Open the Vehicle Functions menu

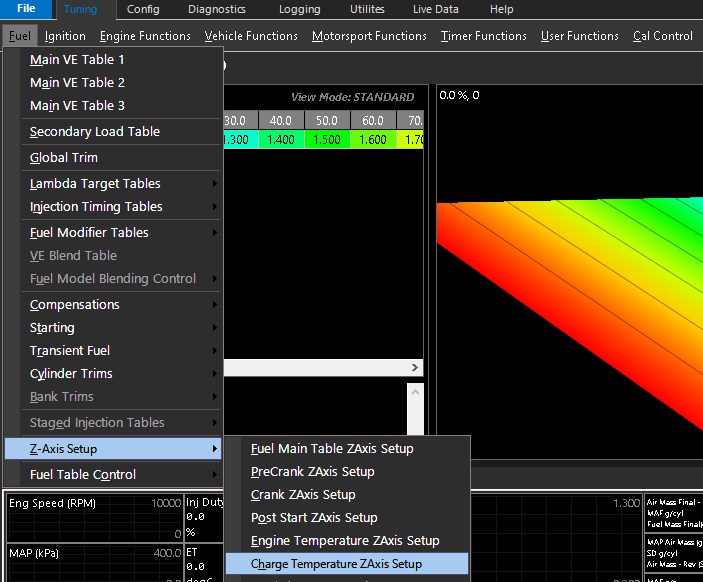point(251,36)
